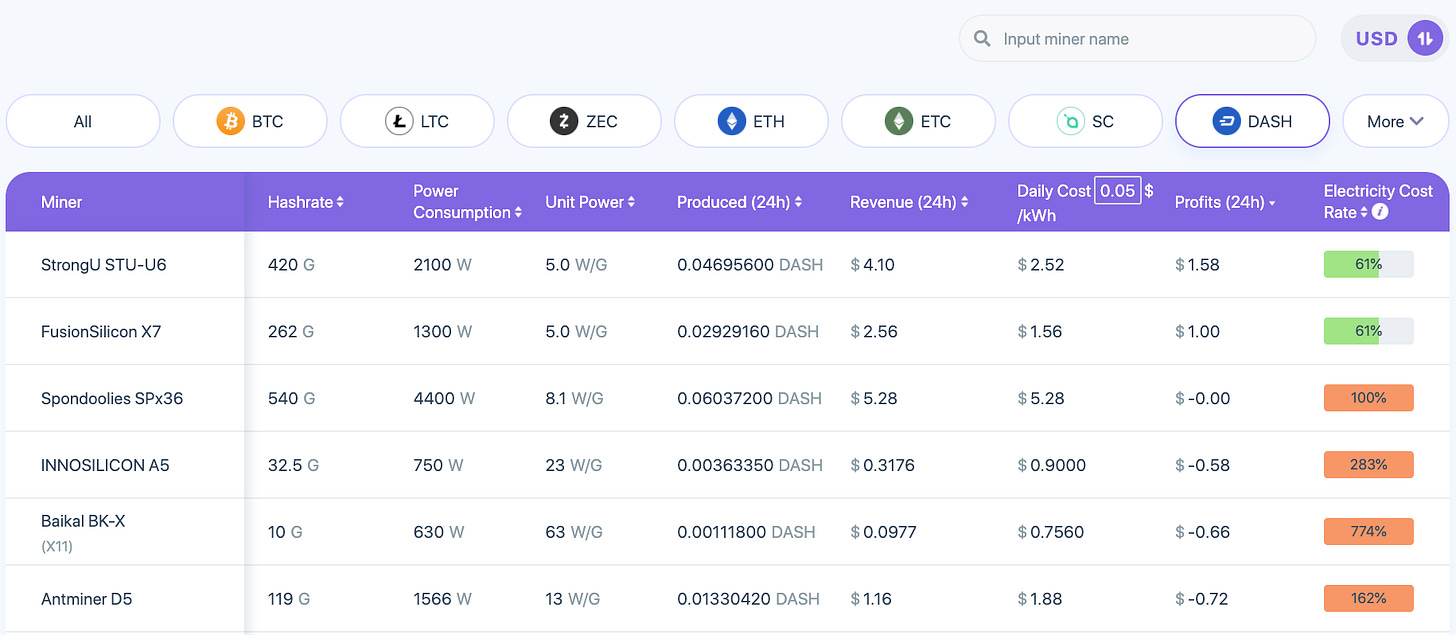
Task: Click the Dash logo icon
Action: coord(1227,122)
